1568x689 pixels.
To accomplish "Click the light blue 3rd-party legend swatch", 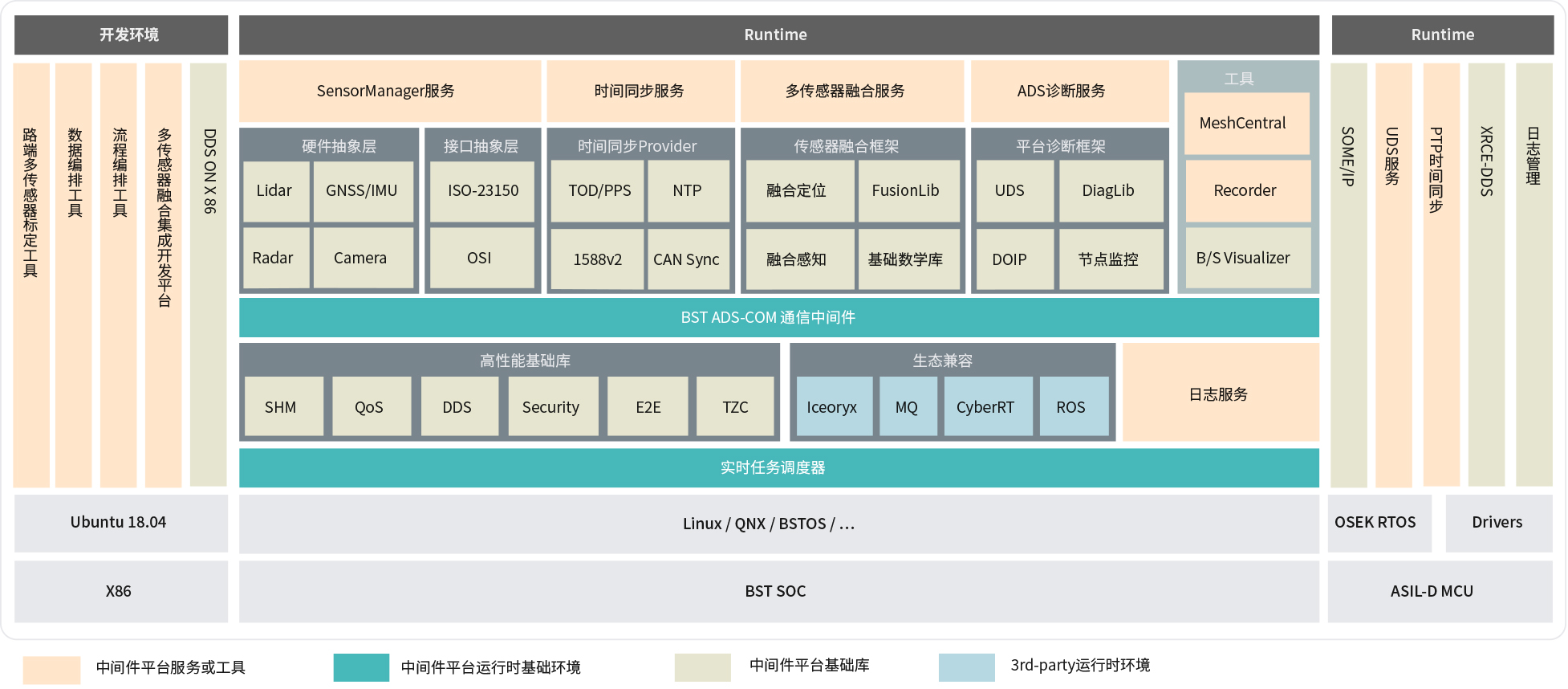I will pyautogui.click(x=966, y=667).
